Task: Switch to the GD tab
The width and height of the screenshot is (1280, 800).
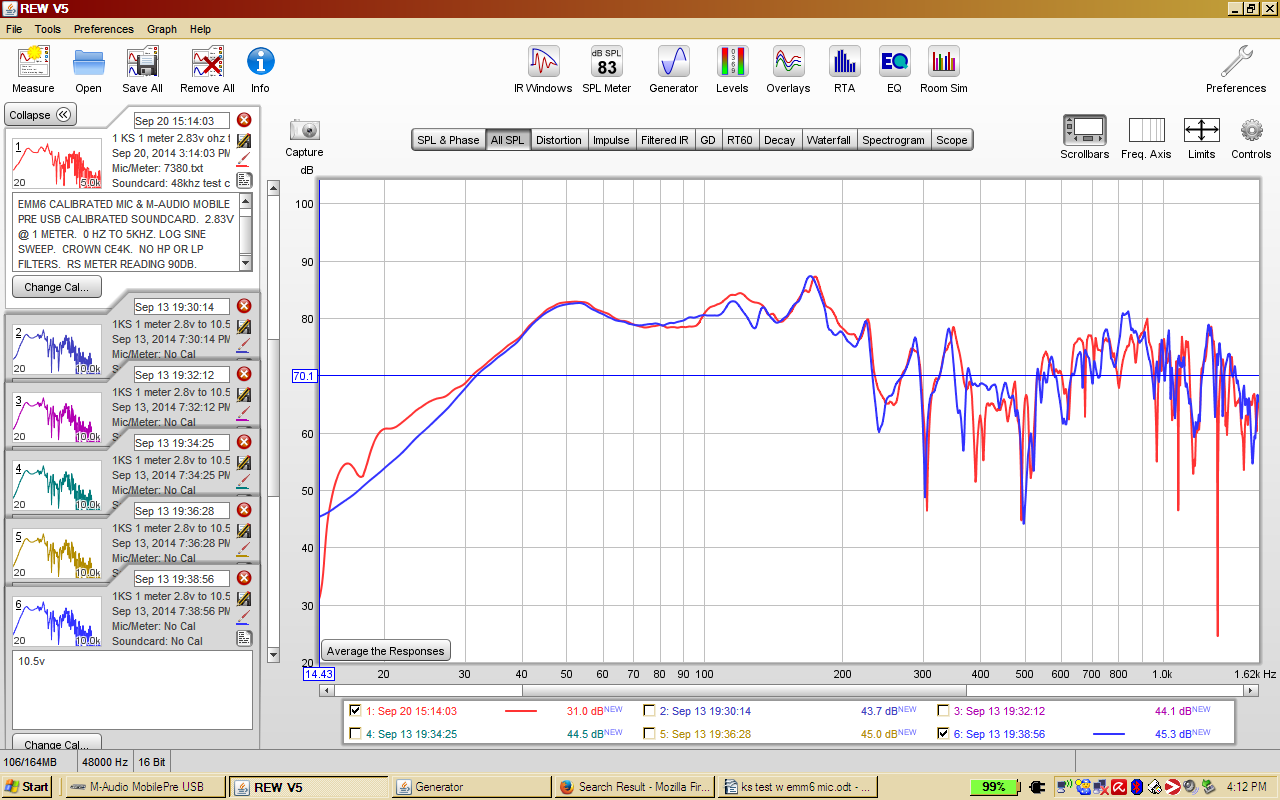Action: [x=708, y=140]
